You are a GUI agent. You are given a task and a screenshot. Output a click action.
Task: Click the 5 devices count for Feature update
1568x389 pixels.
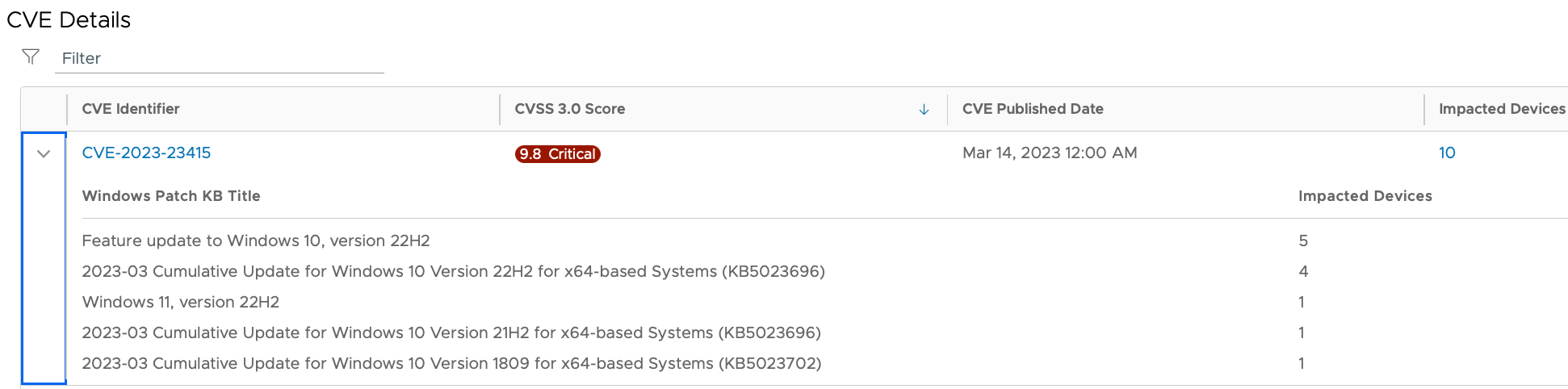(x=1302, y=241)
